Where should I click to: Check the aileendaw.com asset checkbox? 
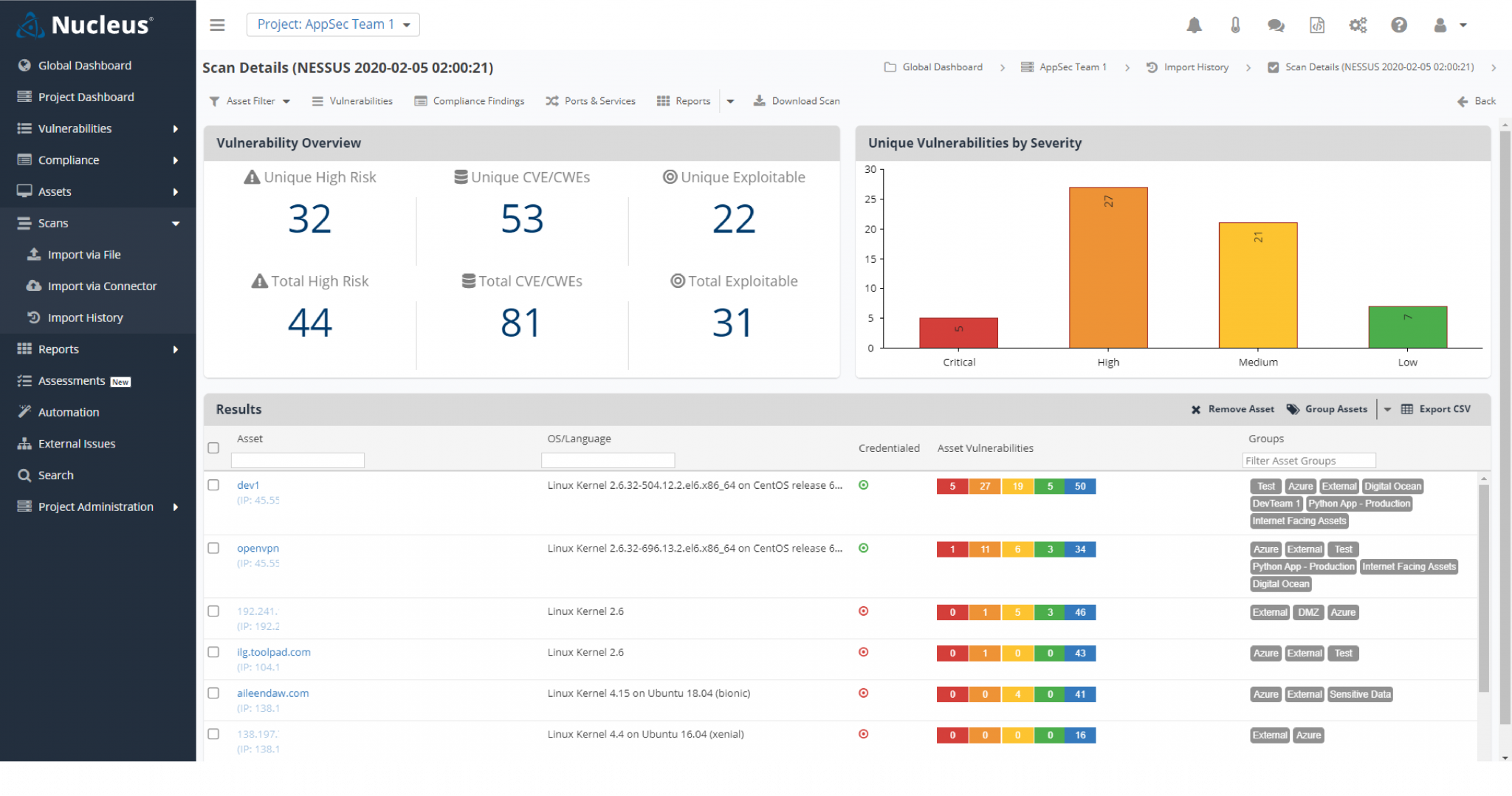(x=213, y=693)
